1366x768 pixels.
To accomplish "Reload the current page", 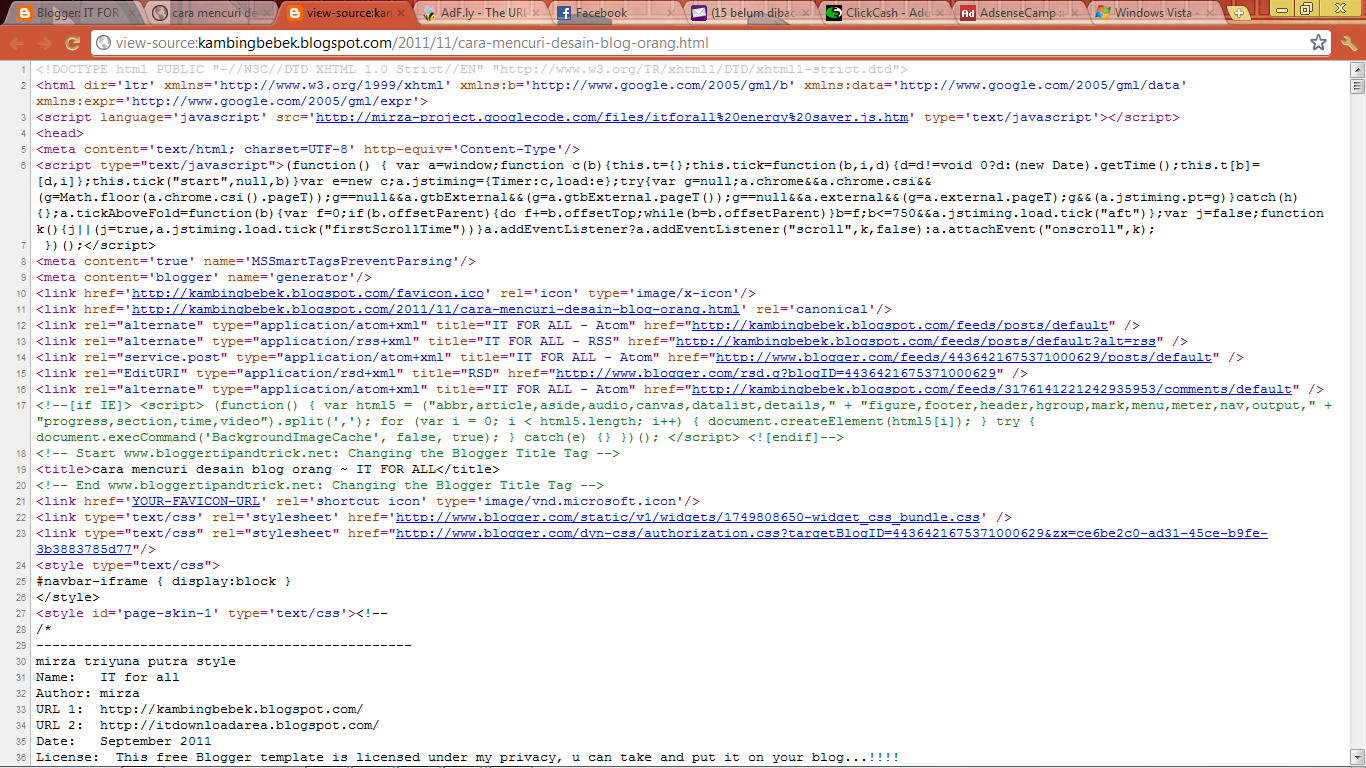I will tap(73, 43).
